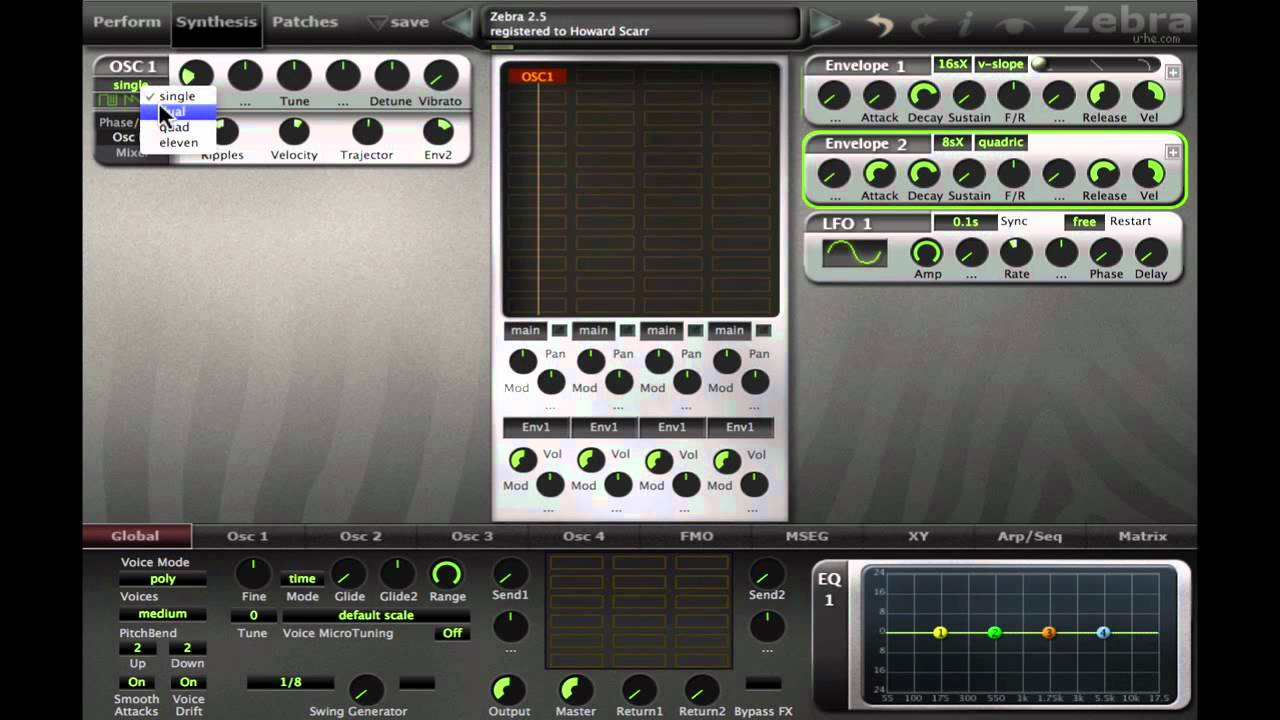1280x720 pixels.
Task: Click the OSC 1 Detune knob
Action: pyautogui.click(x=391, y=76)
